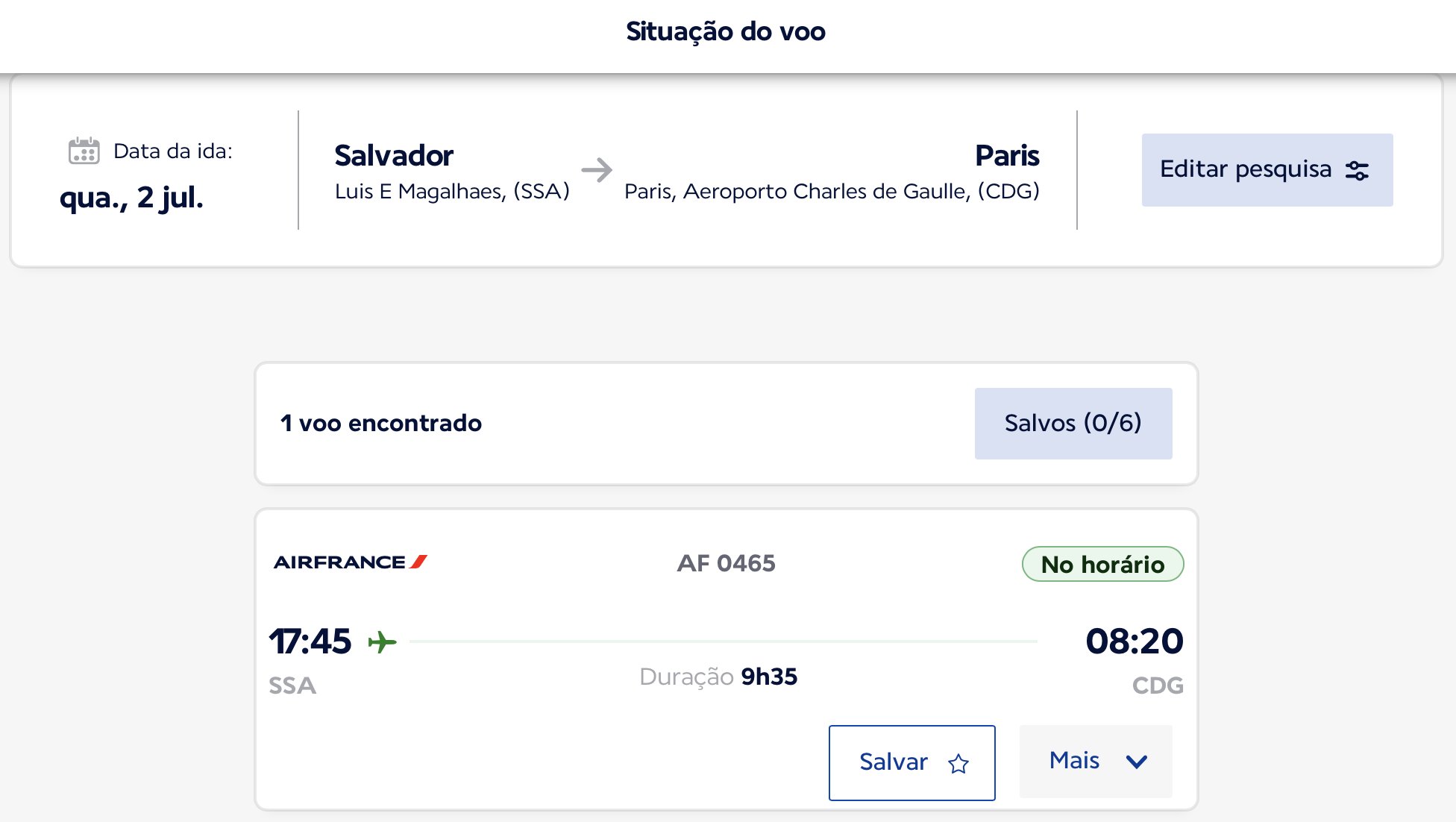Click the green airplane icon next to 17:45

(x=383, y=641)
